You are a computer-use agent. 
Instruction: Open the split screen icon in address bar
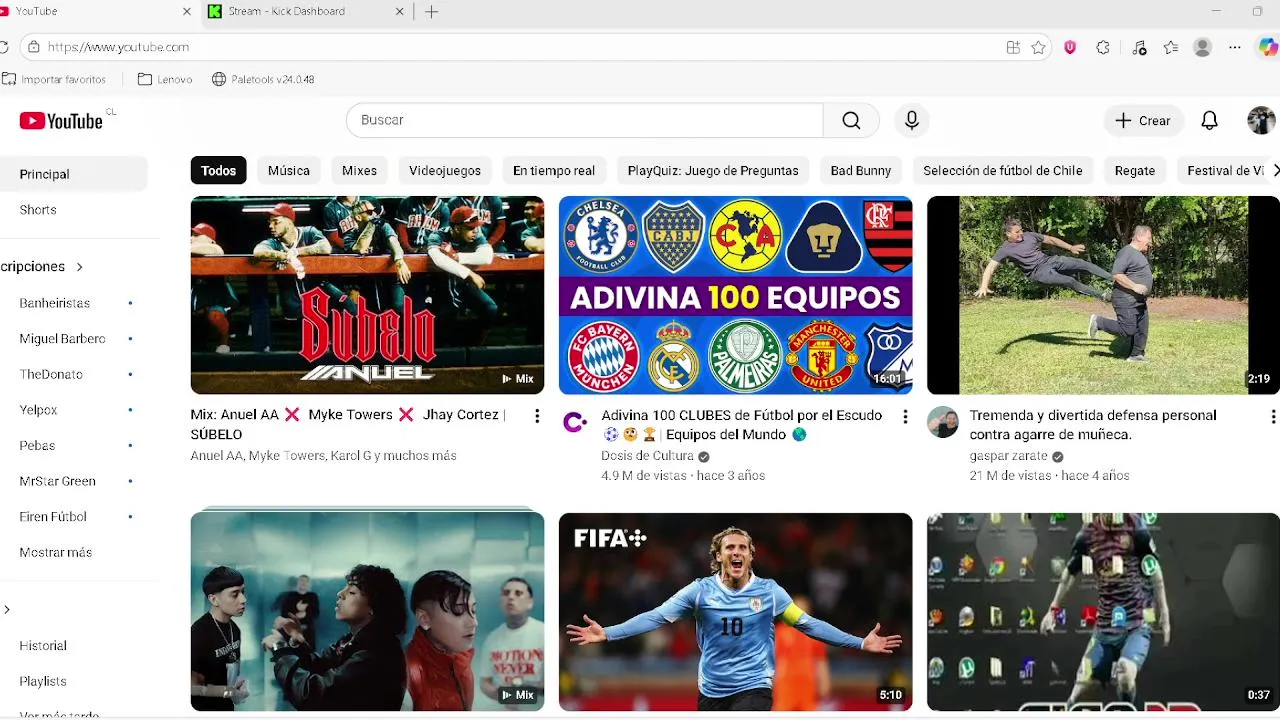1013,47
